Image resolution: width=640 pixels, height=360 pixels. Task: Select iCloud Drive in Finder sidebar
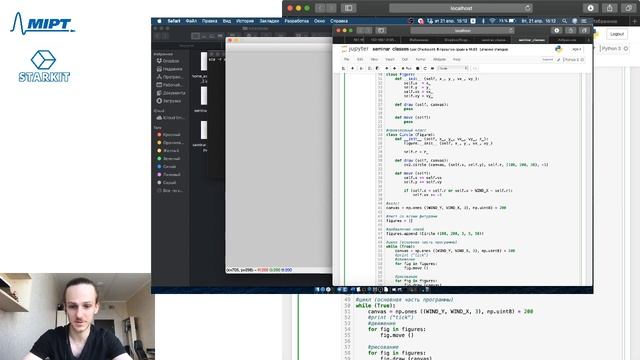click(170, 118)
